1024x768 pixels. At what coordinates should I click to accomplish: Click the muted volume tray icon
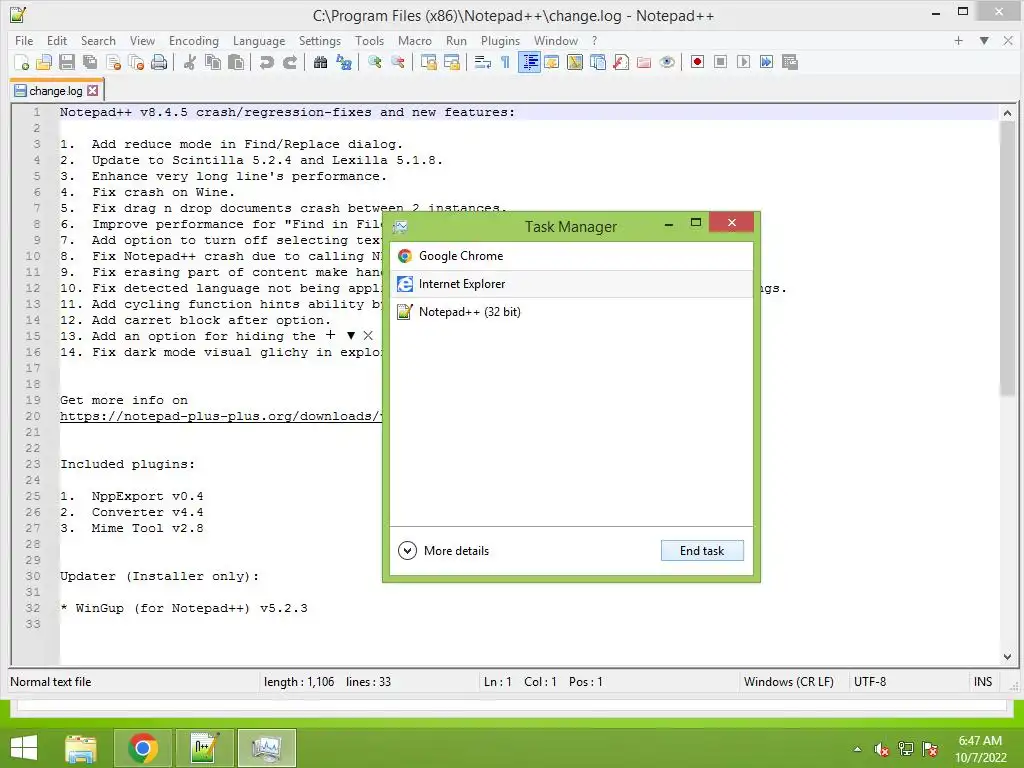tap(882, 749)
